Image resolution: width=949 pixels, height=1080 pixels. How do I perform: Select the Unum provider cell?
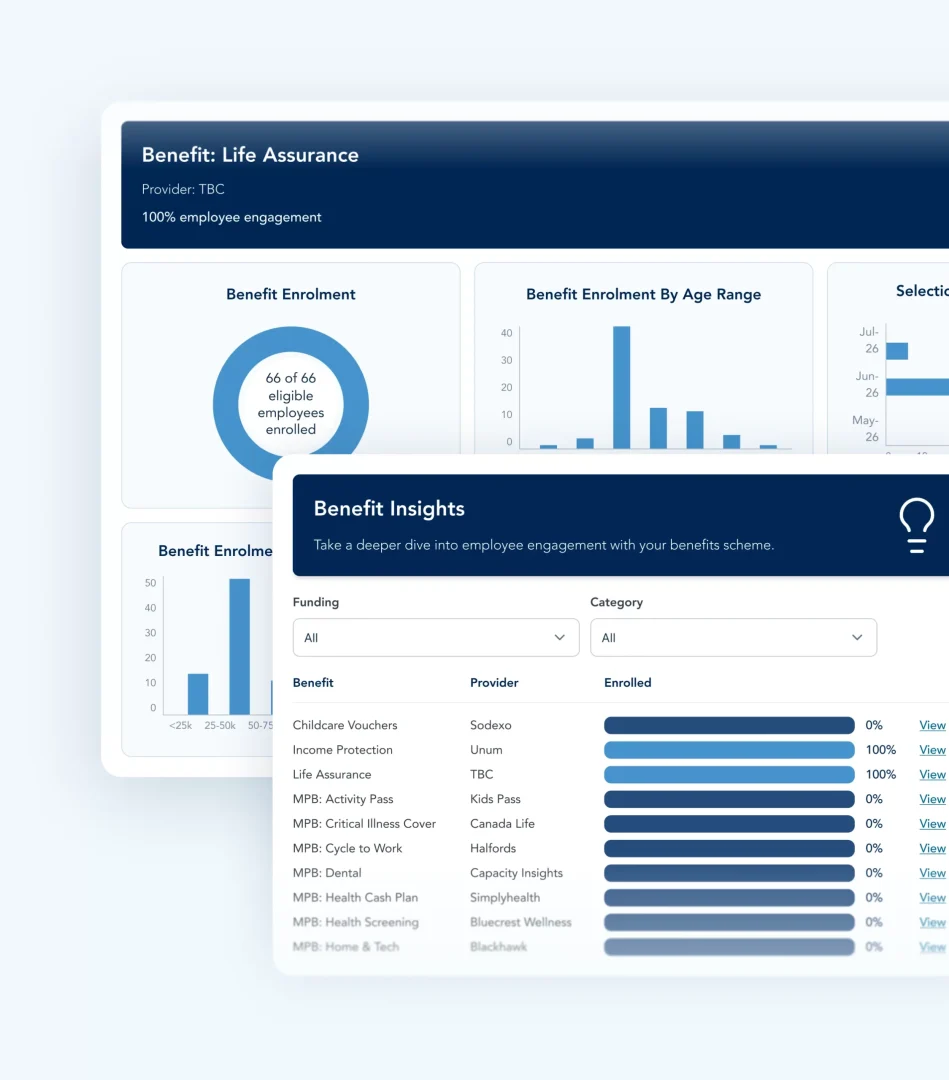pos(486,750)
